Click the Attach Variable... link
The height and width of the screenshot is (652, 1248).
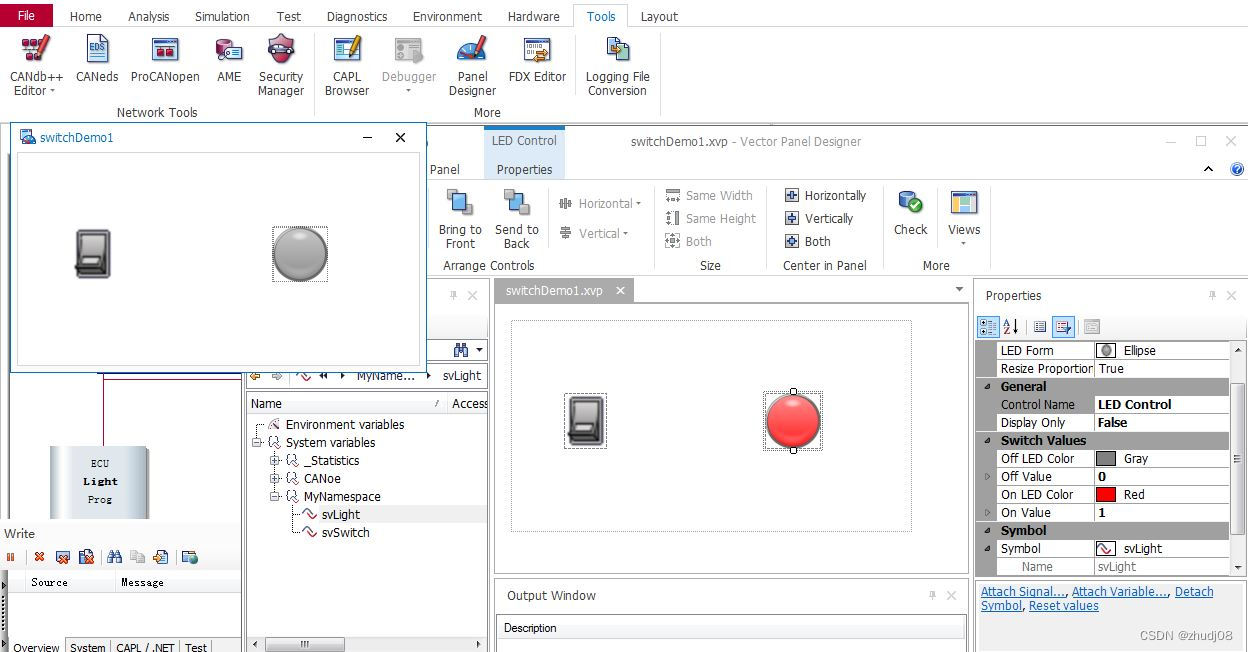(x=1120, y=592)
